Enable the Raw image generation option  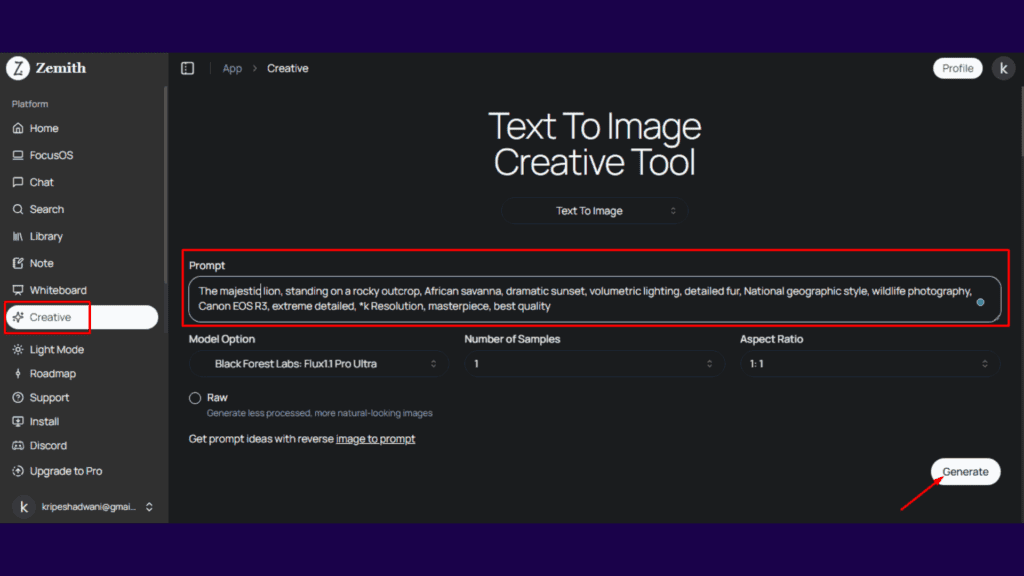click(195, 398)
